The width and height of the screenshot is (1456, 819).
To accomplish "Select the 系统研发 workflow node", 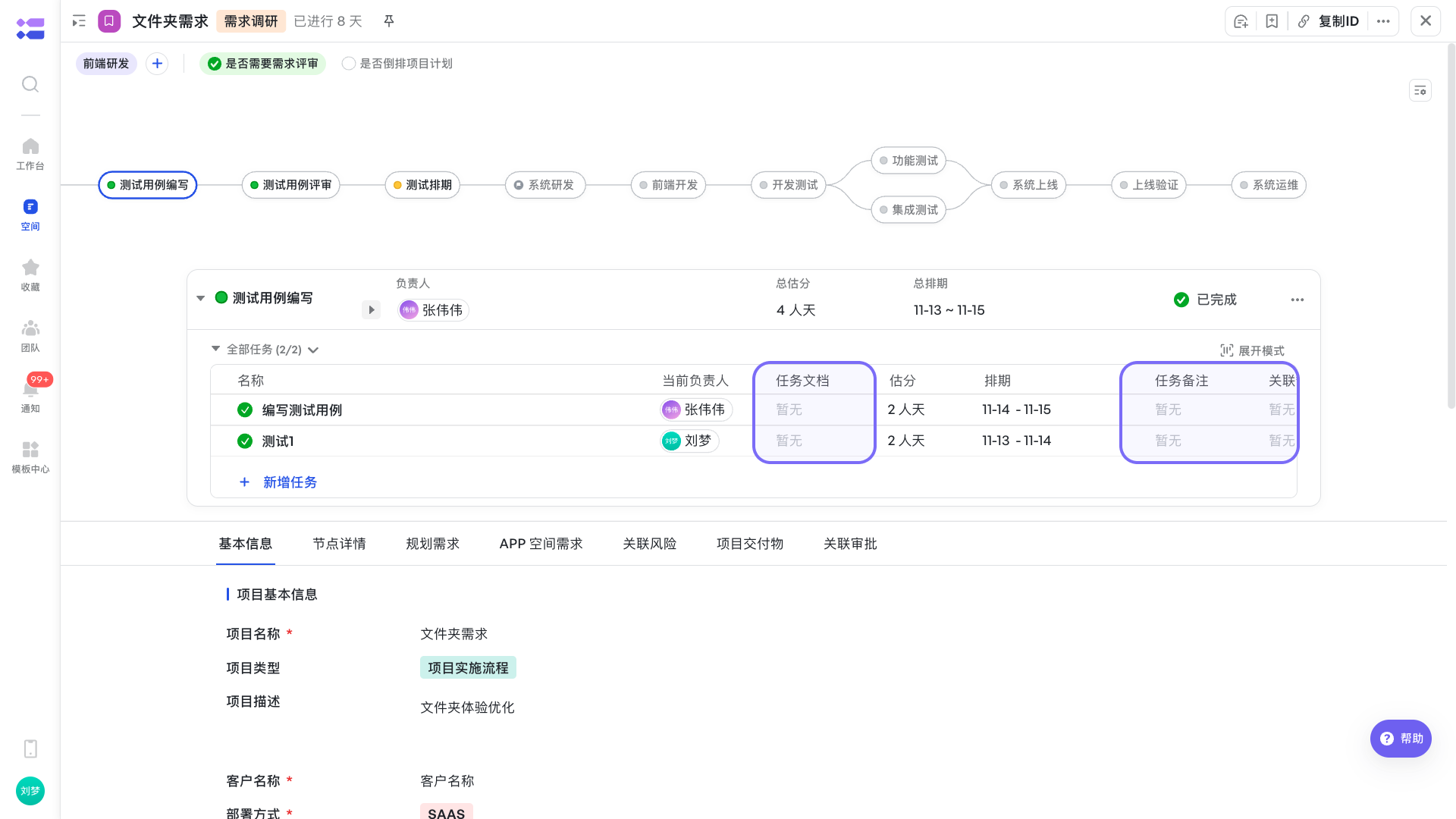I will (545, 185).
